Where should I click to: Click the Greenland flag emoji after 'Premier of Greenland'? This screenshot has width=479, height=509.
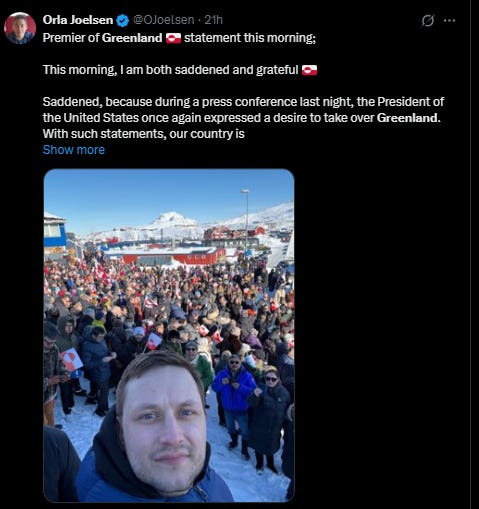[173, 38]
